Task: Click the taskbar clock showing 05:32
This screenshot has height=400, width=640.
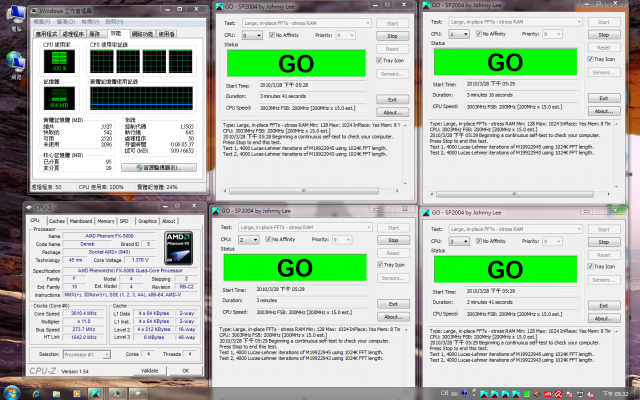Action: (616, 394)
